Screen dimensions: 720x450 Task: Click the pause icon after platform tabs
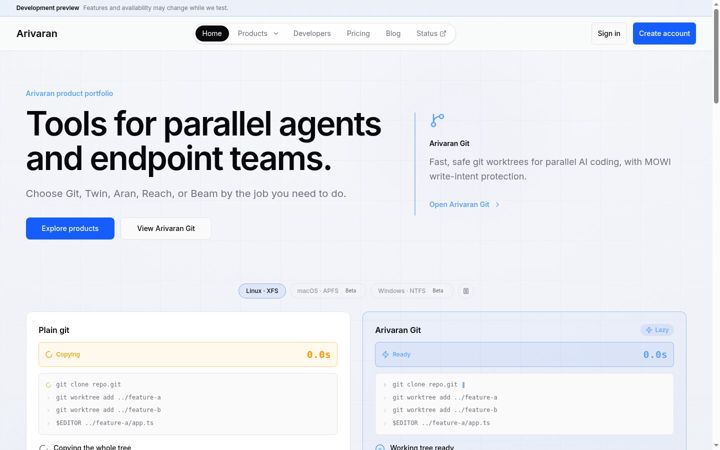[x=466, y=291]
